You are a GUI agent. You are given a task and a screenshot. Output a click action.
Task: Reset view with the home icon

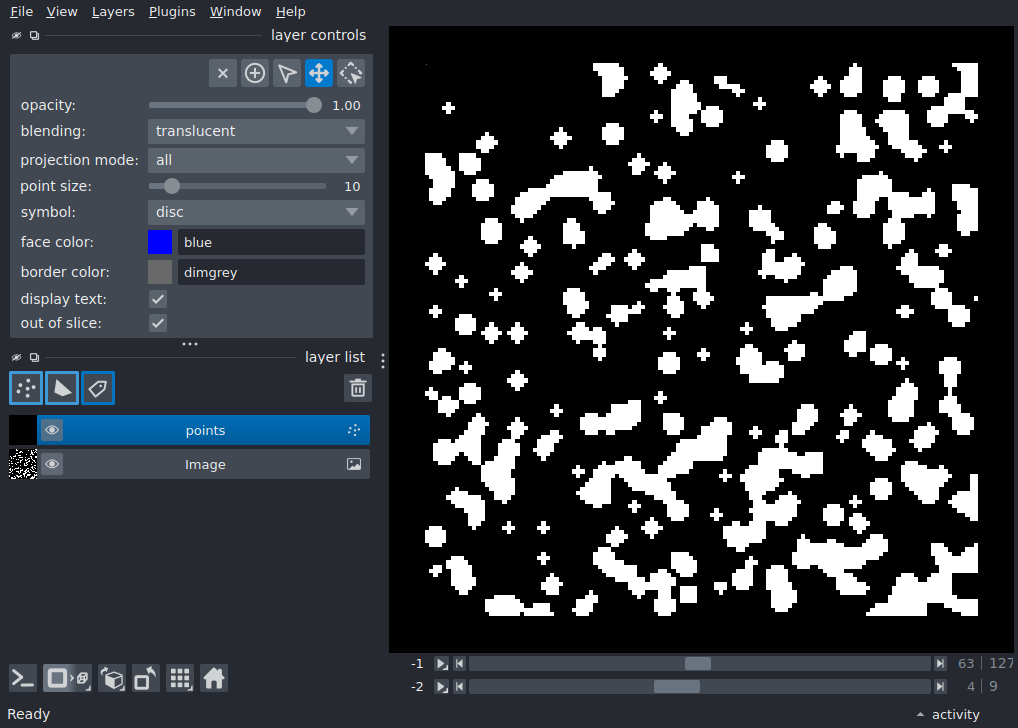pyautogui.click(x=214, y=679)
